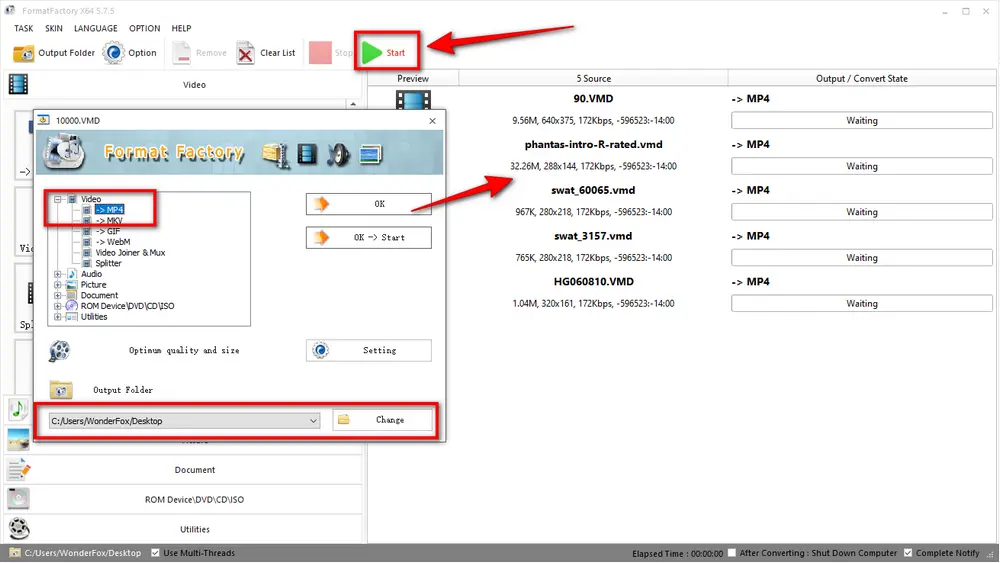The image size is (1000, 563).
Task: Click the Output / Convert State column header
Action: click(x=862, y=78)
